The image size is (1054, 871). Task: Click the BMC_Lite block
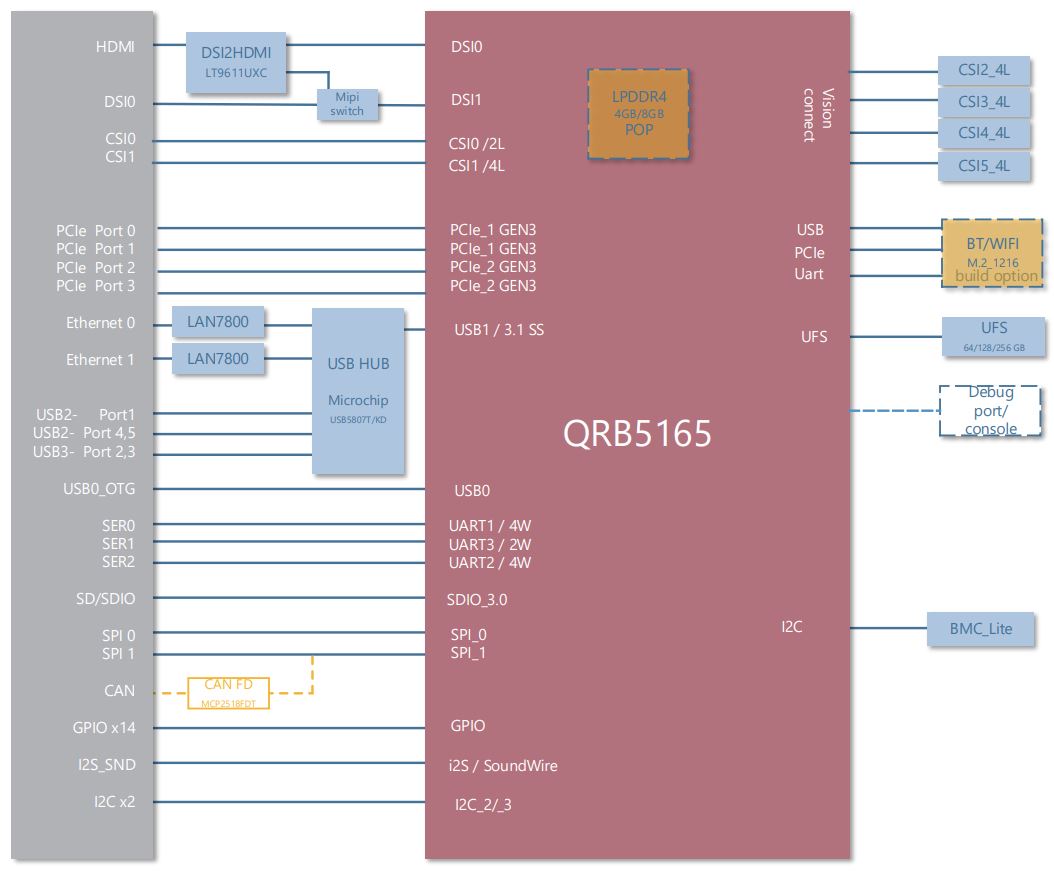[981, 629]
